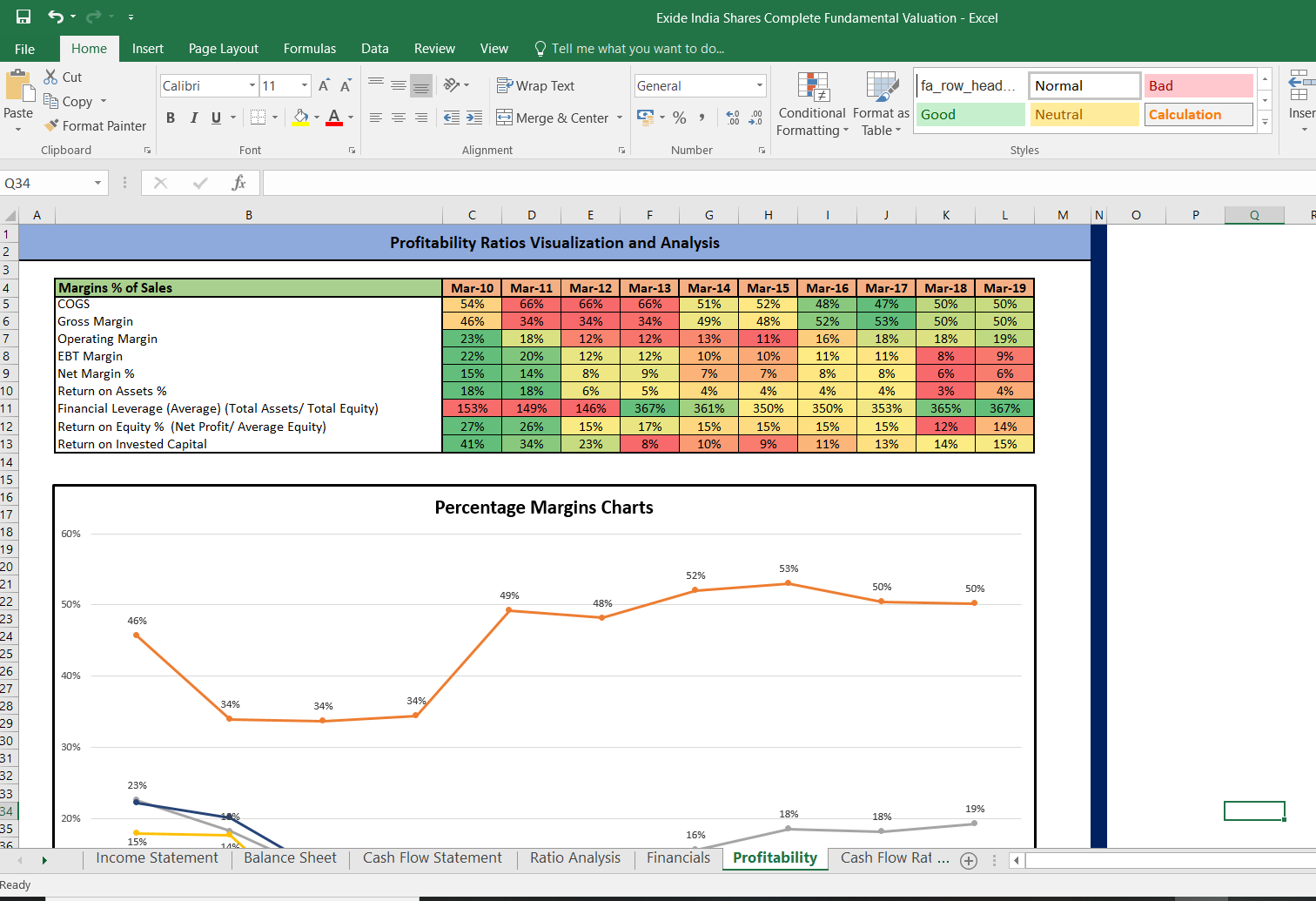Save the workbook with the floppy disk icon

[x=23, y=17]
